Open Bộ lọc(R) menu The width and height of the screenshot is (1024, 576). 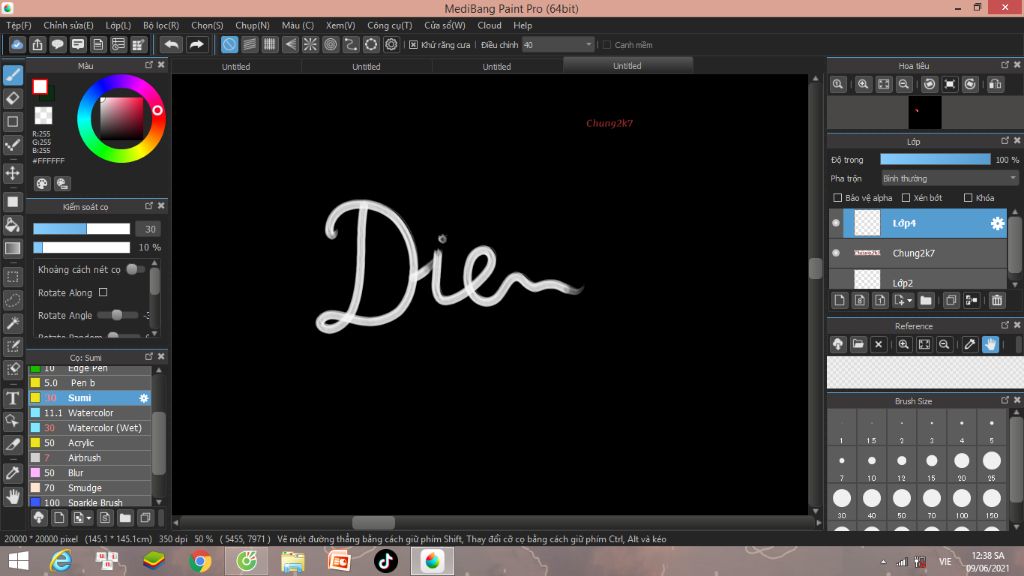click(161, 25)
